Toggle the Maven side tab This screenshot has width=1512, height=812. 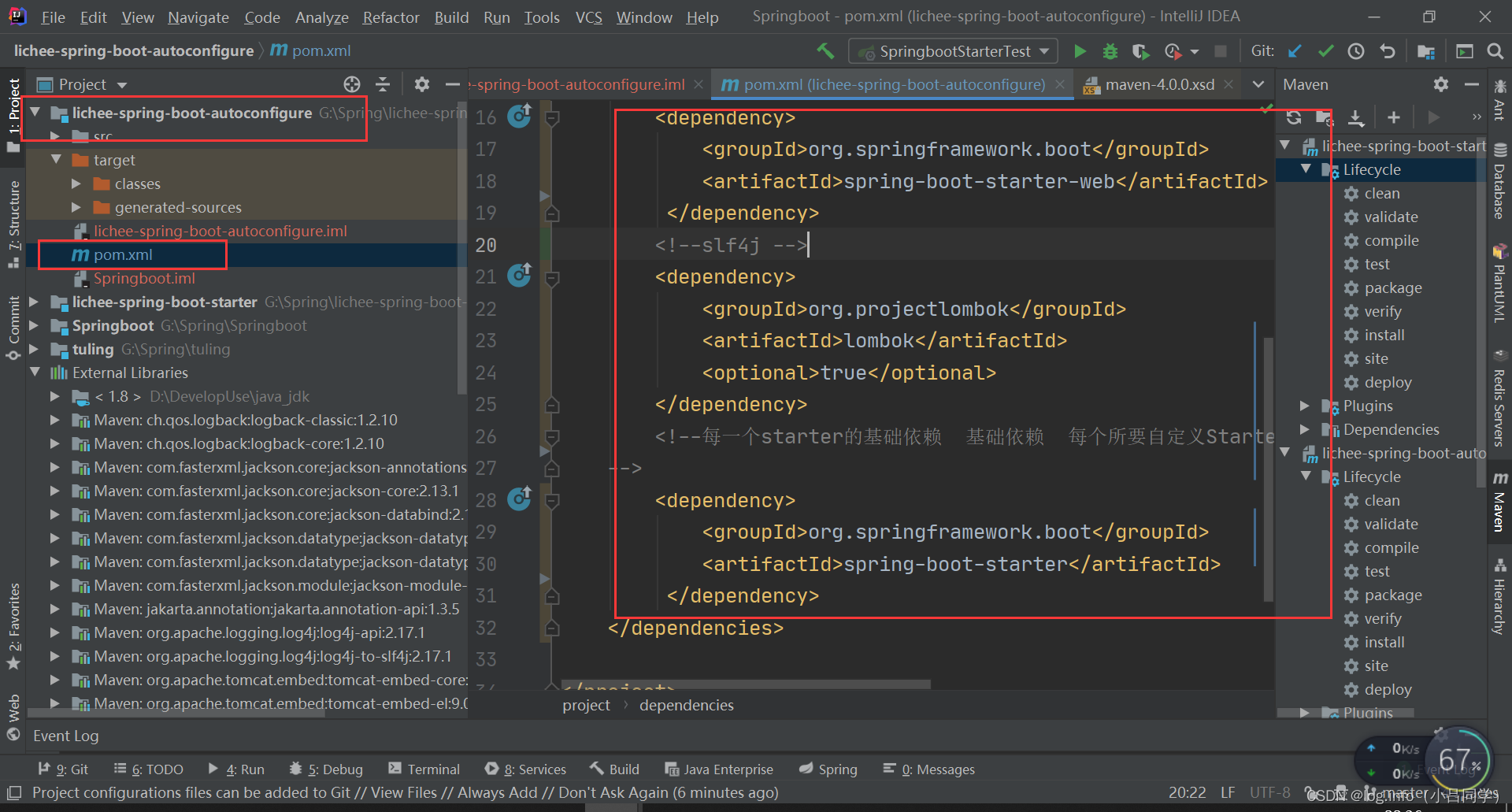coord(1499,502)
